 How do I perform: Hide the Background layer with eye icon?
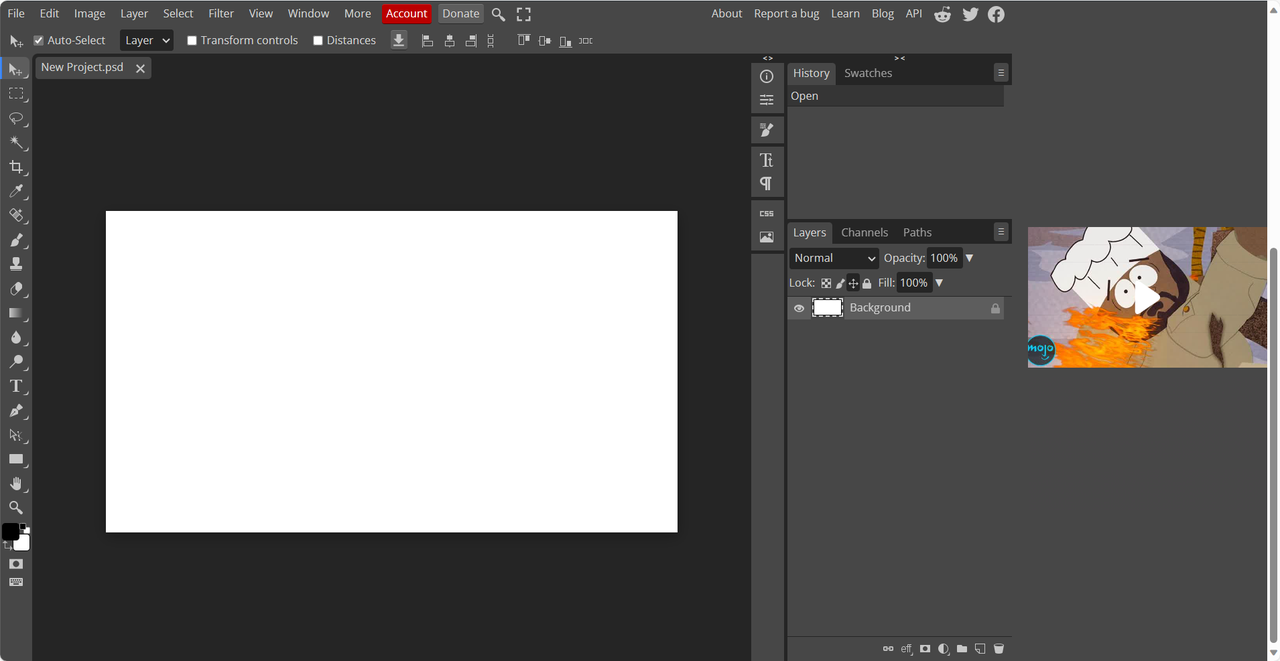(799, 308)
